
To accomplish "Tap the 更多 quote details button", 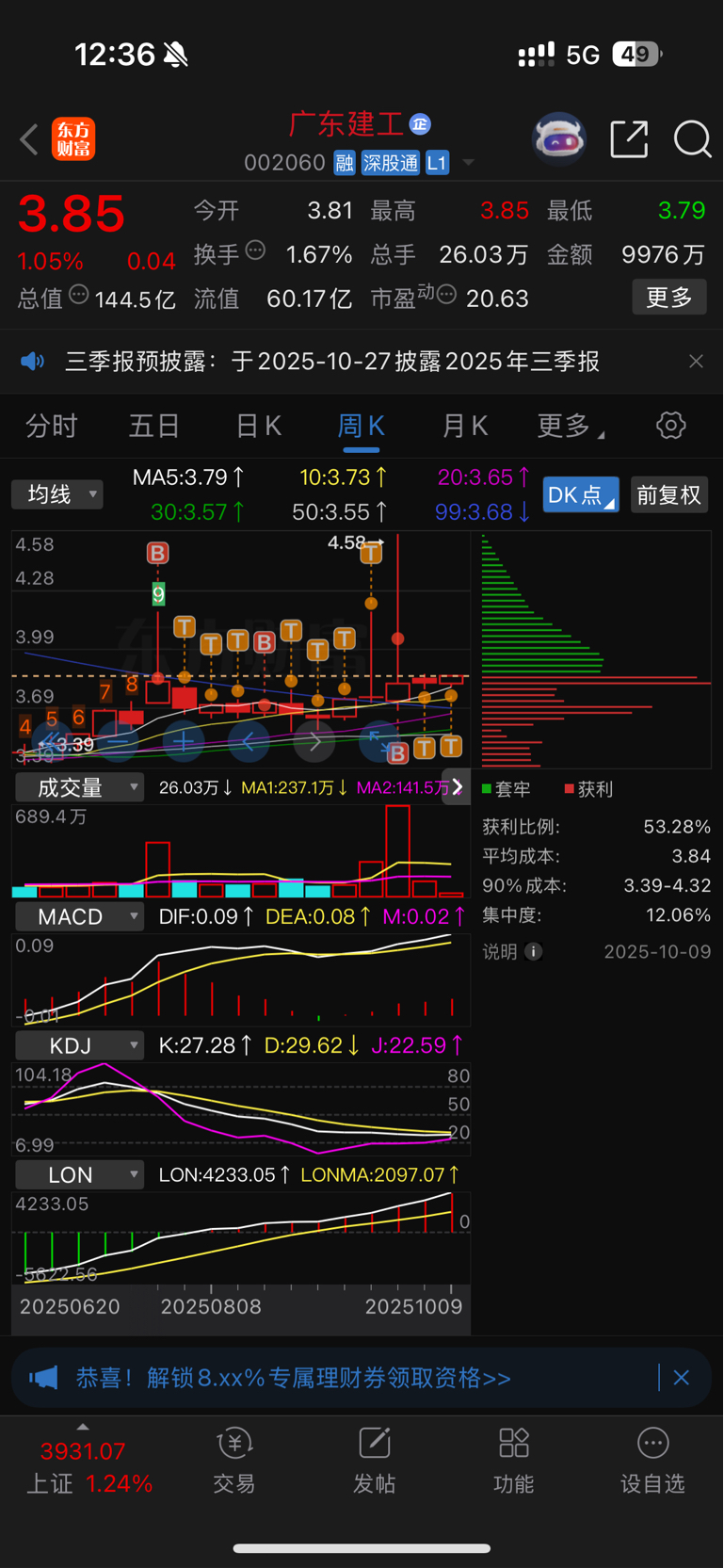I will point(668,298).
